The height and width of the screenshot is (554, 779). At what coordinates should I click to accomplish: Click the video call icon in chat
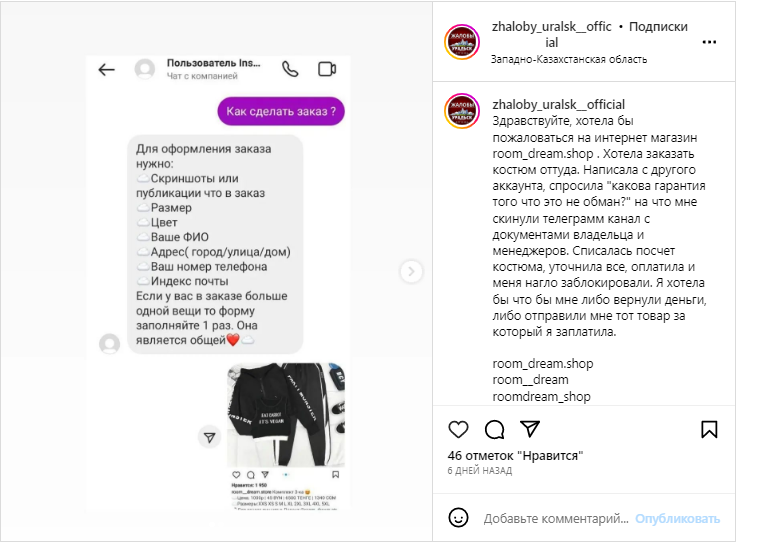327,69
